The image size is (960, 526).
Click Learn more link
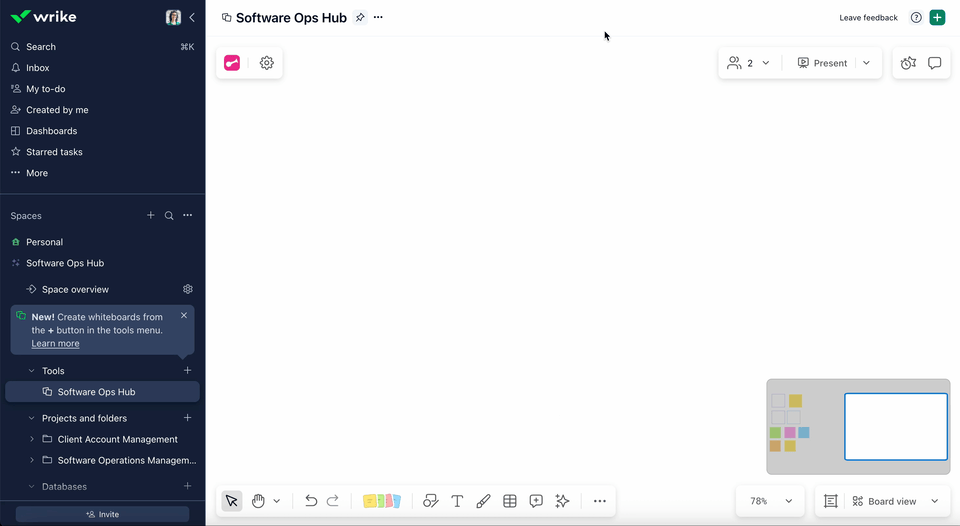[55, 344]
